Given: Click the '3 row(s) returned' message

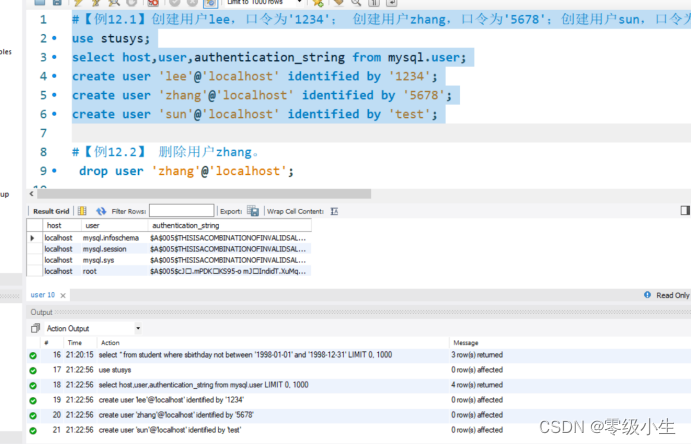Looking at the screenshot, I should [x=477, y=355].
